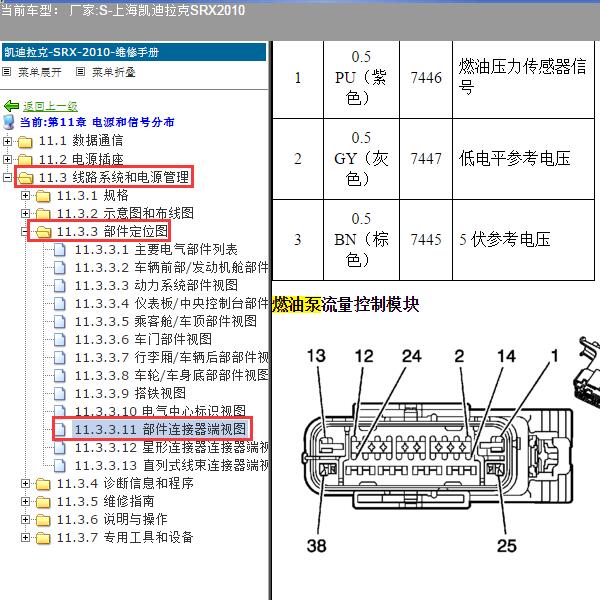The width and height of the screenshot is (600, 600).
Task: Open 11.3.3.2 车辆前部/发动机舱部件
Action: click(171, 267)
